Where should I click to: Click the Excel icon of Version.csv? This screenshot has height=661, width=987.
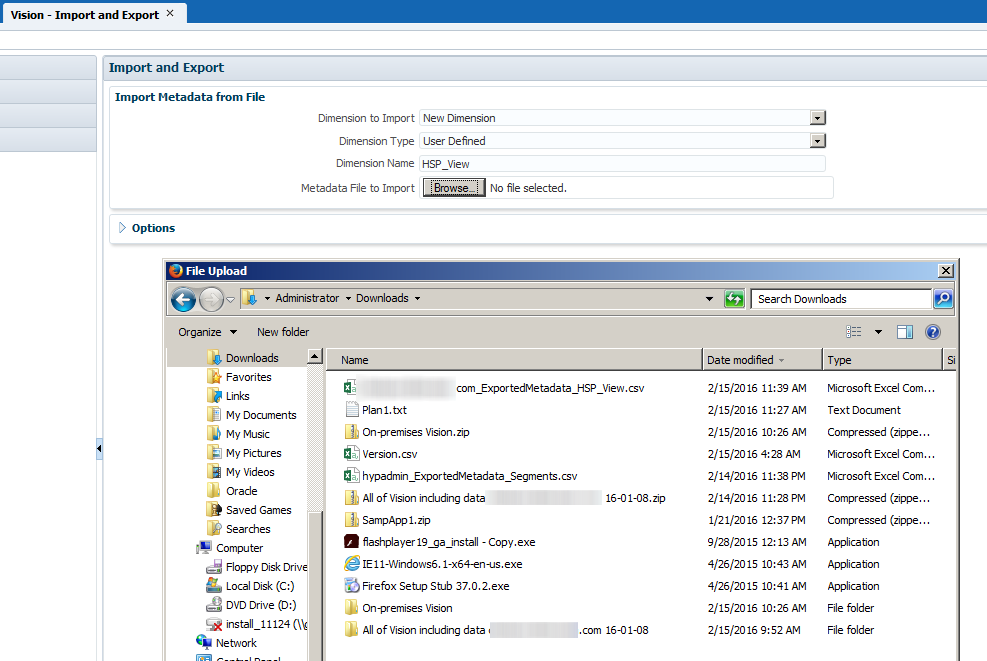pyautogui.click(x=351, y=454)
